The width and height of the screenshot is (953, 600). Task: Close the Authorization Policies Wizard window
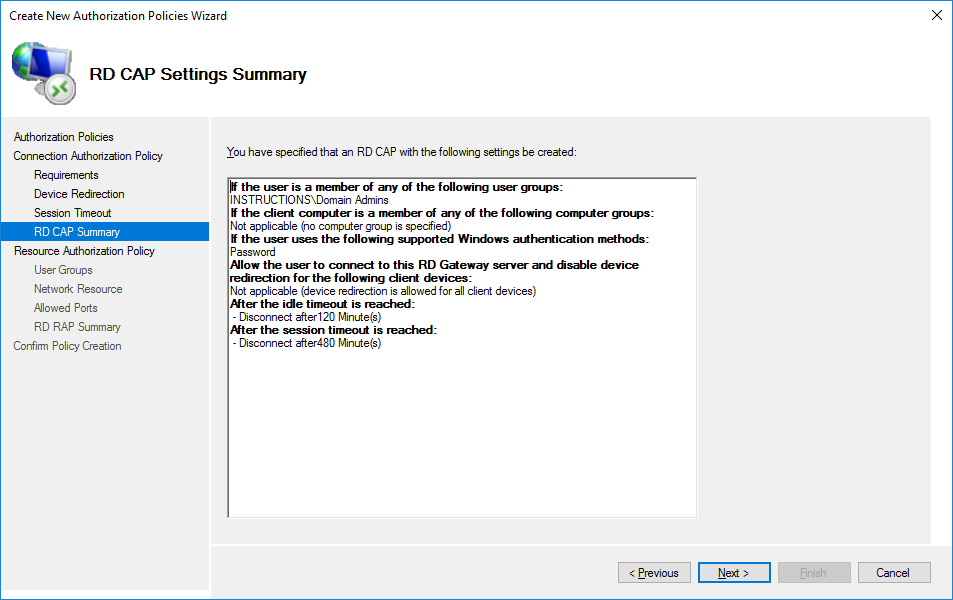936,15
